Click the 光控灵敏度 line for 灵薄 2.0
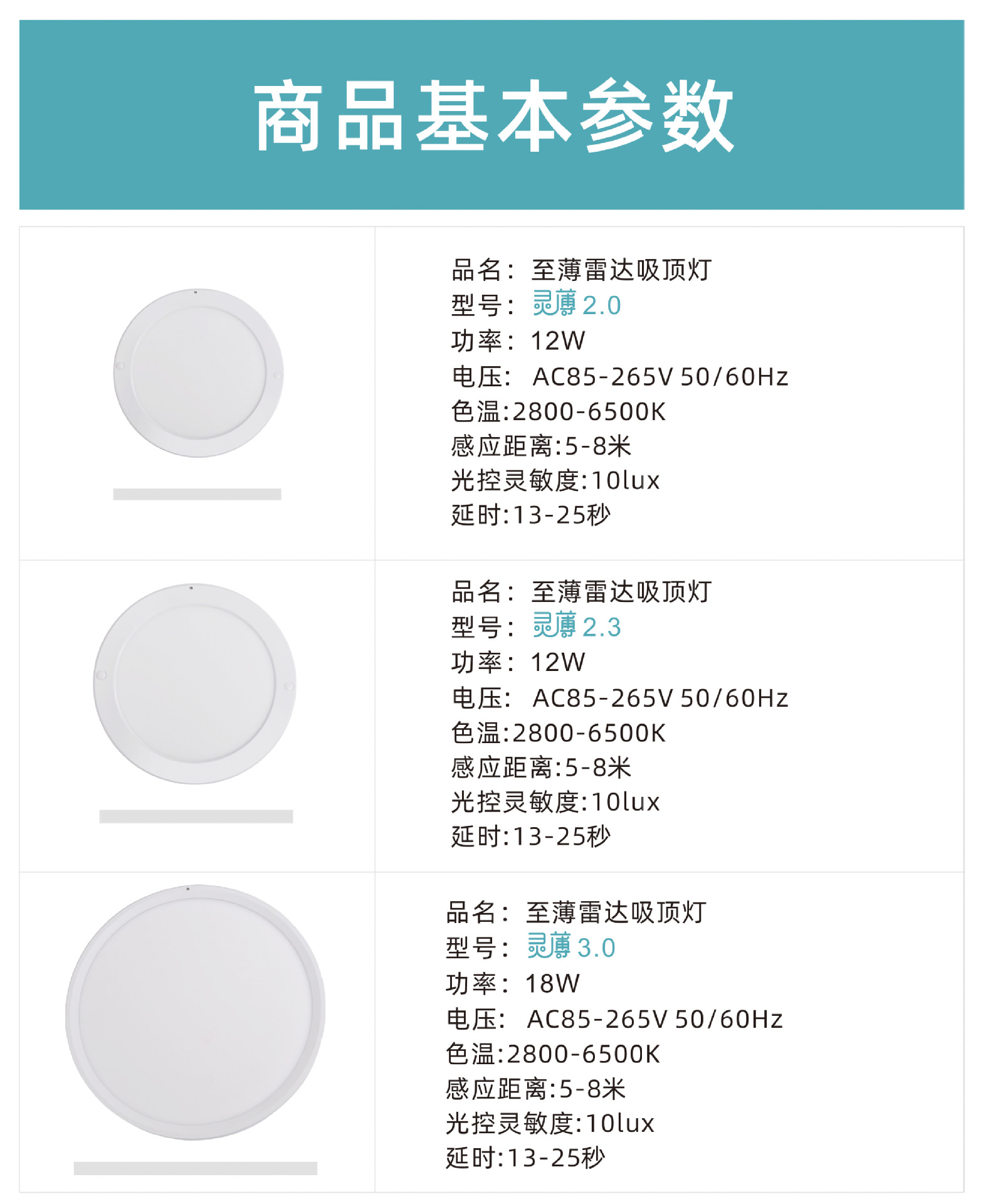The height and width of the screenshot is (1204, 983). point(555,480)
